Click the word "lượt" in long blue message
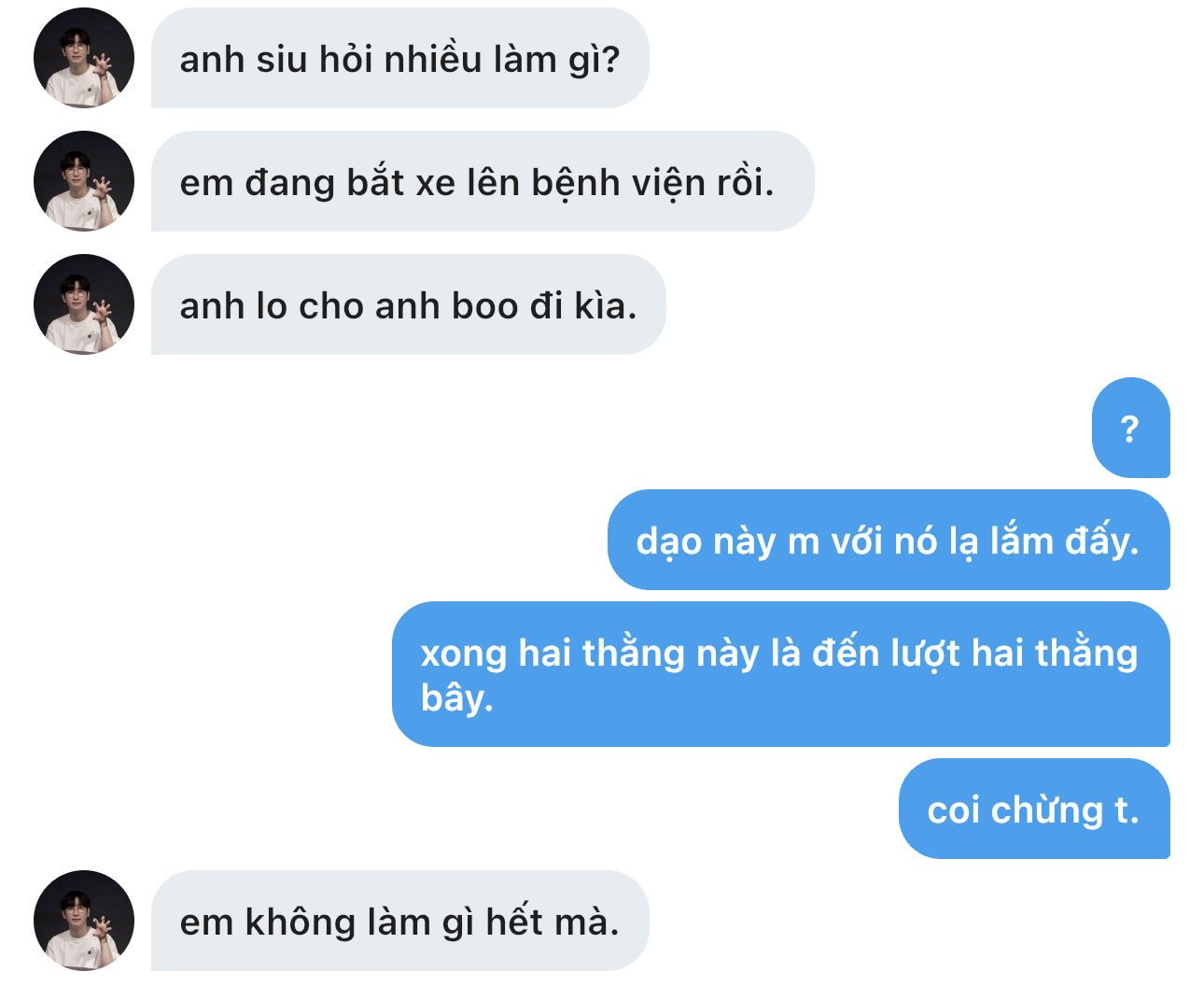The height and width of the screenshot is (986, 1204). pos(925,654)
